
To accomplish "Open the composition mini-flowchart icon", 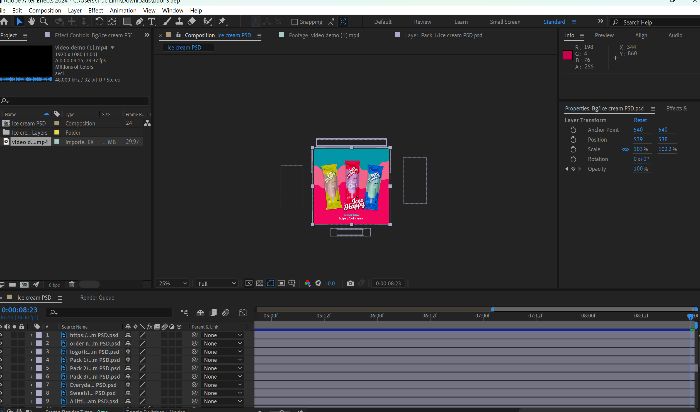I will 184,312.
